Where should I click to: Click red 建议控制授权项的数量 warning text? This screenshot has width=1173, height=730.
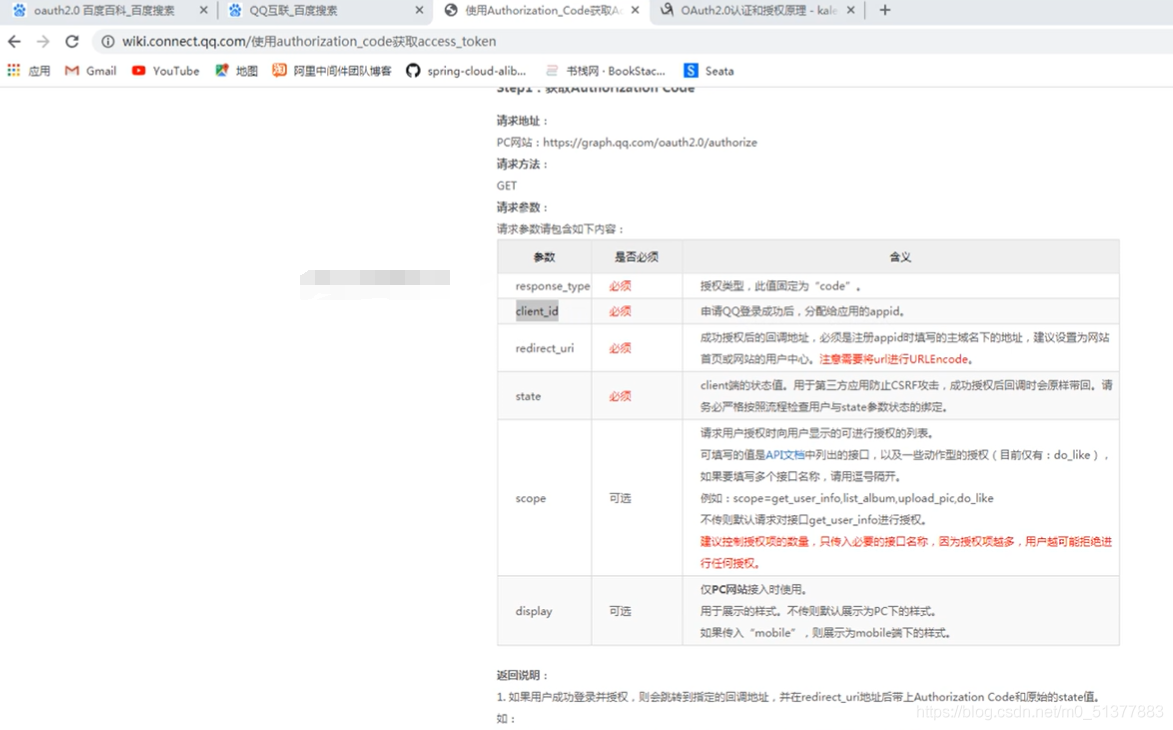pos(906,552)
